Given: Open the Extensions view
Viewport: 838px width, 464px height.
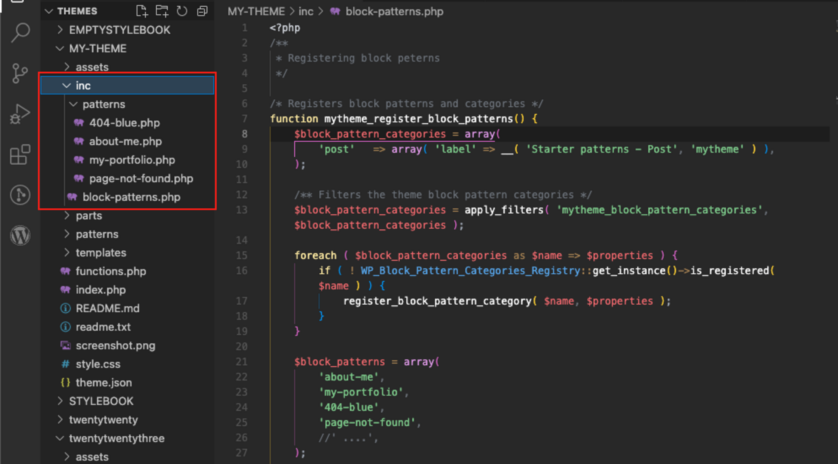Looking at the screenshot, I should tap(19, 155).
